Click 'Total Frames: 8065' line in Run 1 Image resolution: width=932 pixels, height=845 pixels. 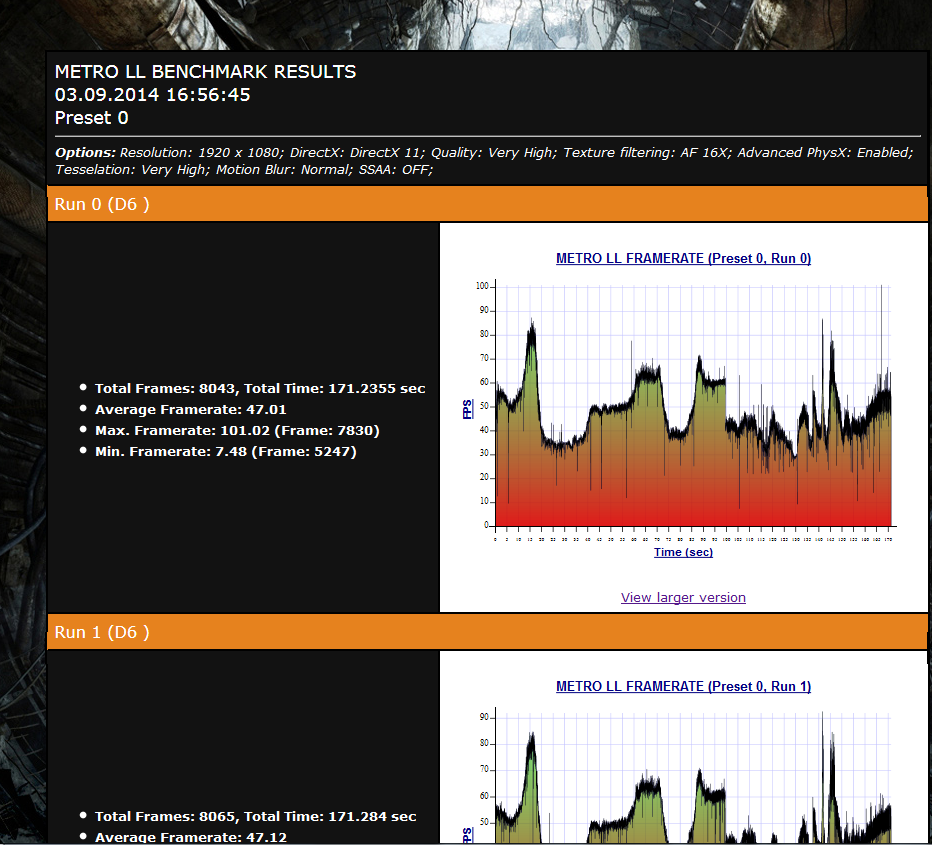click(x=256, y=816)
